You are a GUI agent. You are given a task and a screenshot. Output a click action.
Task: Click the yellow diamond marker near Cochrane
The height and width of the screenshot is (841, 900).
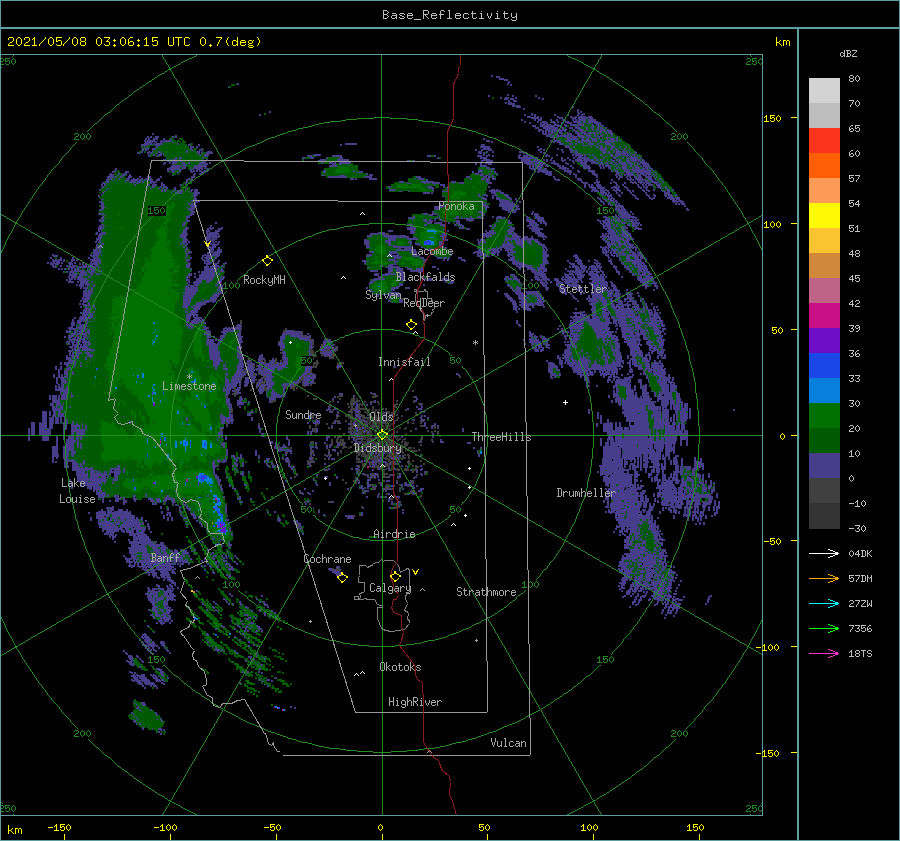[342, 578]
